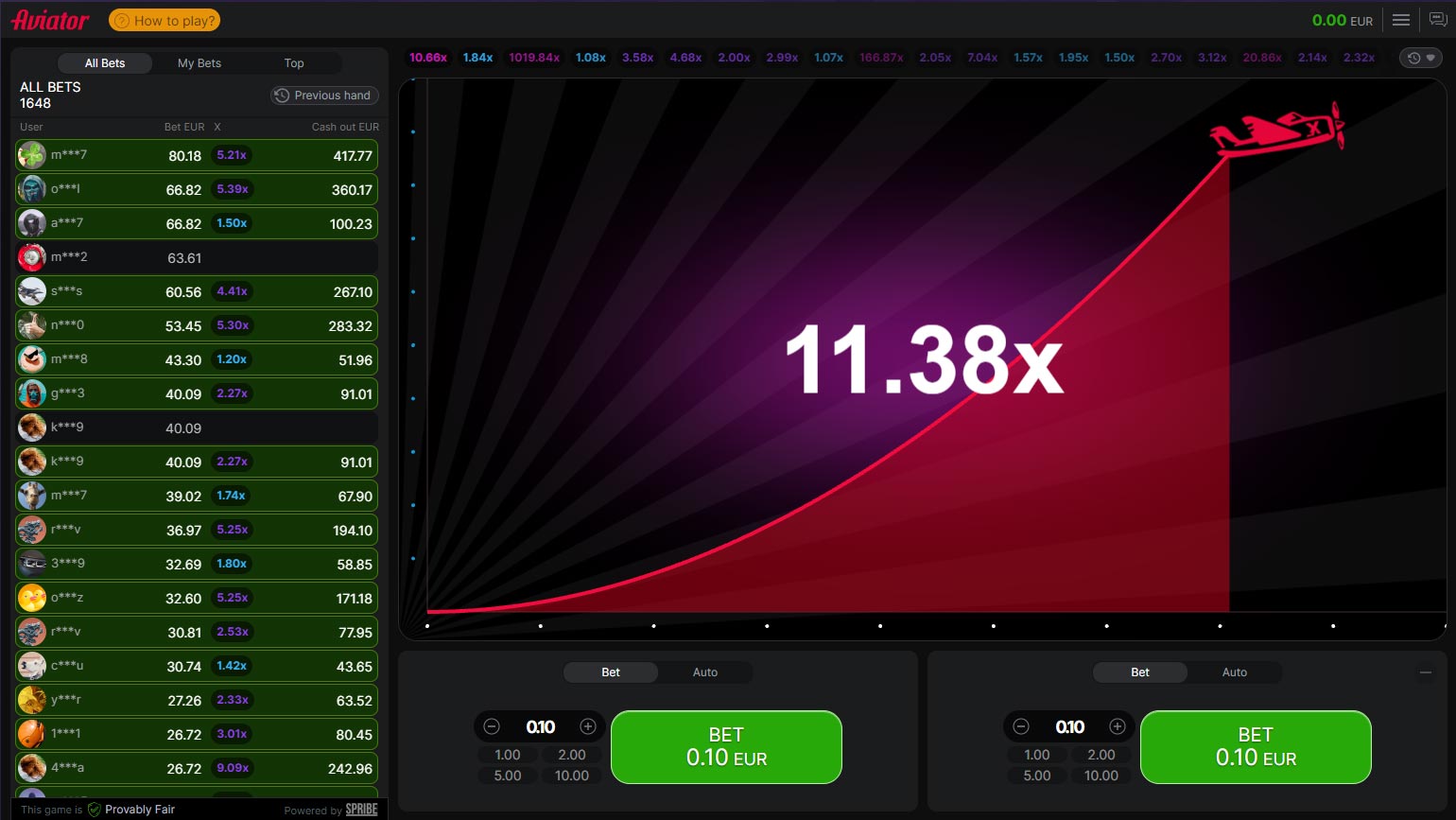
Task: Switch to the Top tab
Action: pyautogui.click(x=294, y=63)
